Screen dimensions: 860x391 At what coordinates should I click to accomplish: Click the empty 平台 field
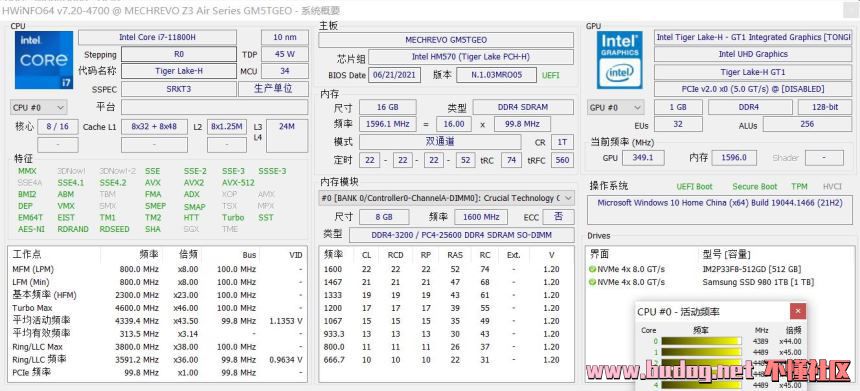click(214, 107)
